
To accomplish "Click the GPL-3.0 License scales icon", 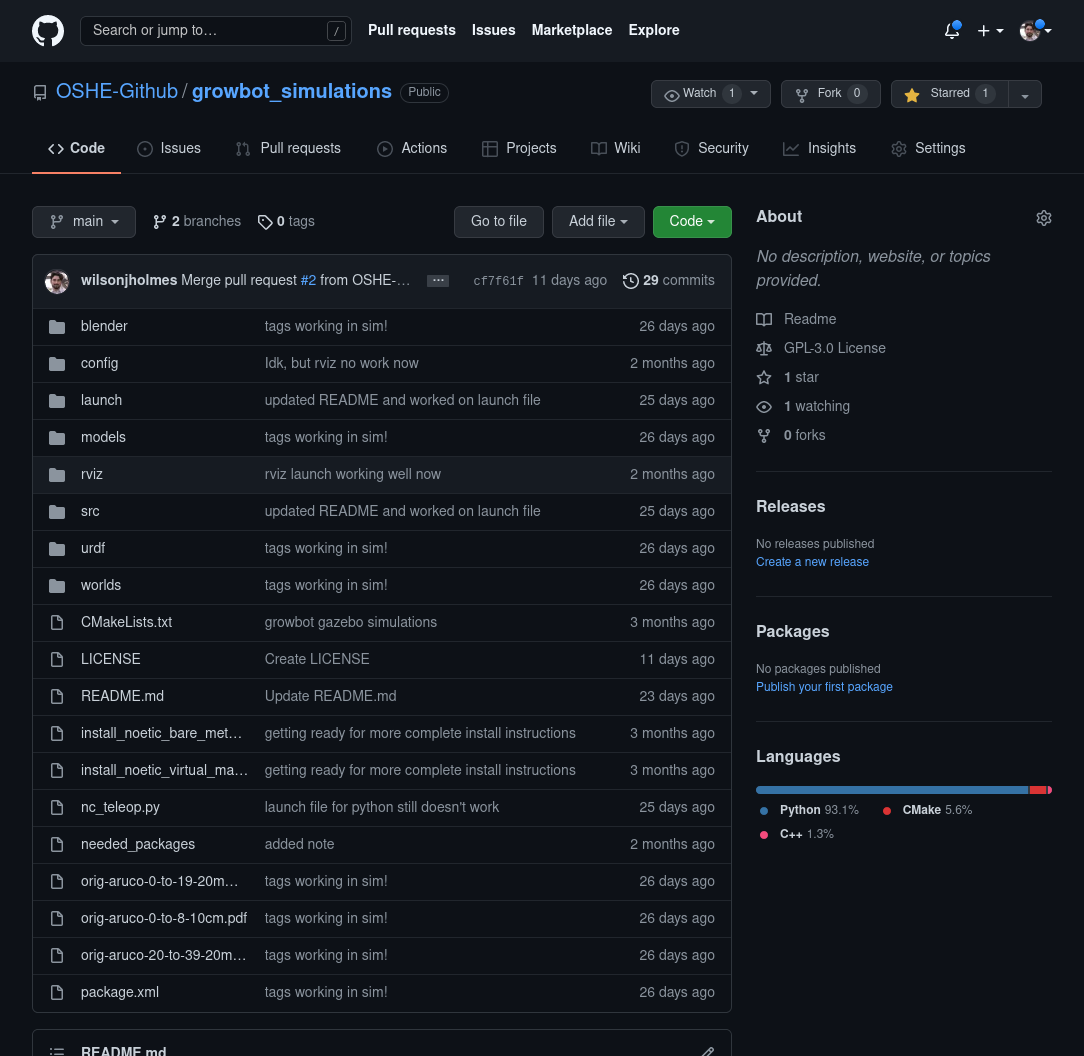I will 763,349.
